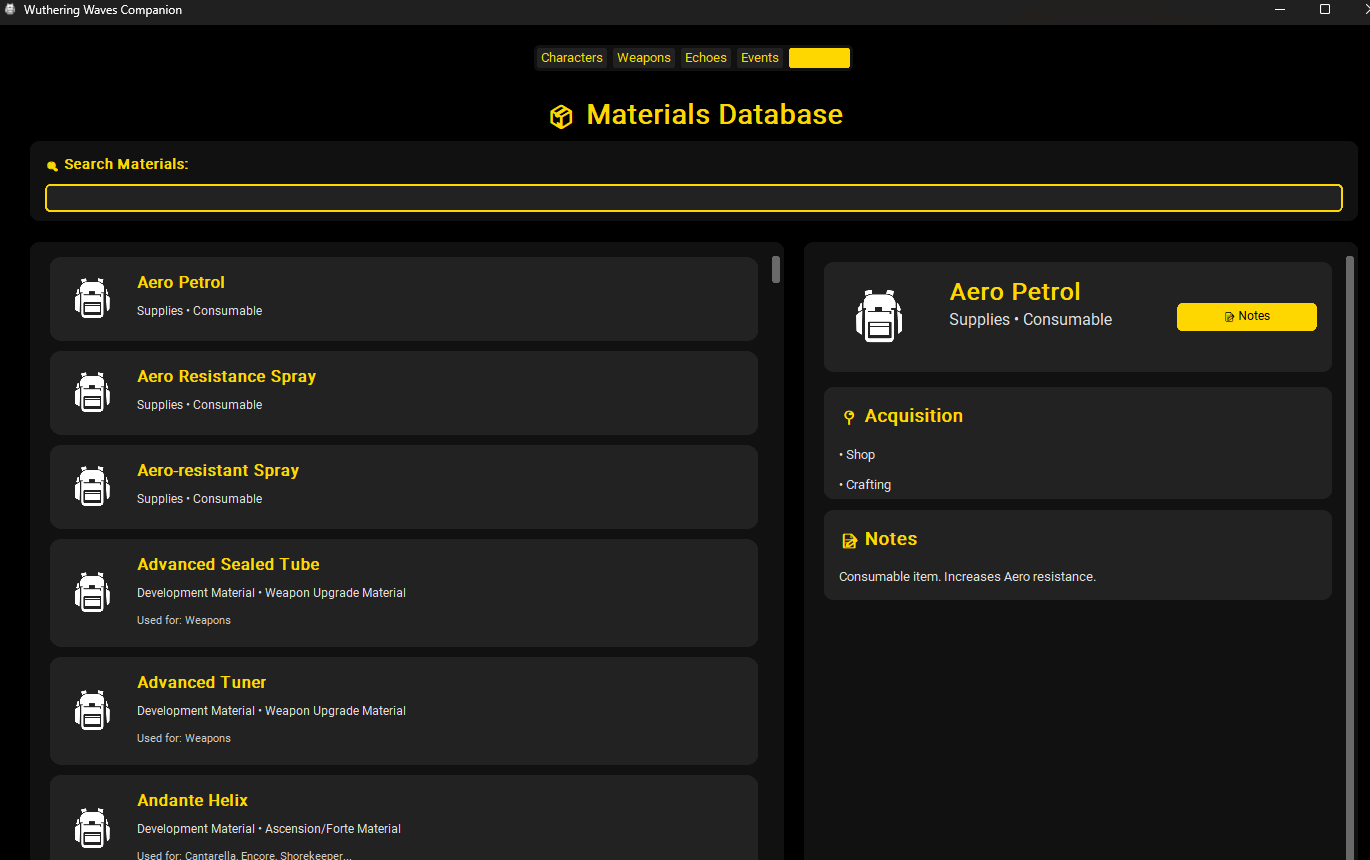The height and width of the screenshot is (860, 1370).
Task: Click 'Supplies • Consumable' under Aero Resistance Spray
Action: [x=200, y=405]
